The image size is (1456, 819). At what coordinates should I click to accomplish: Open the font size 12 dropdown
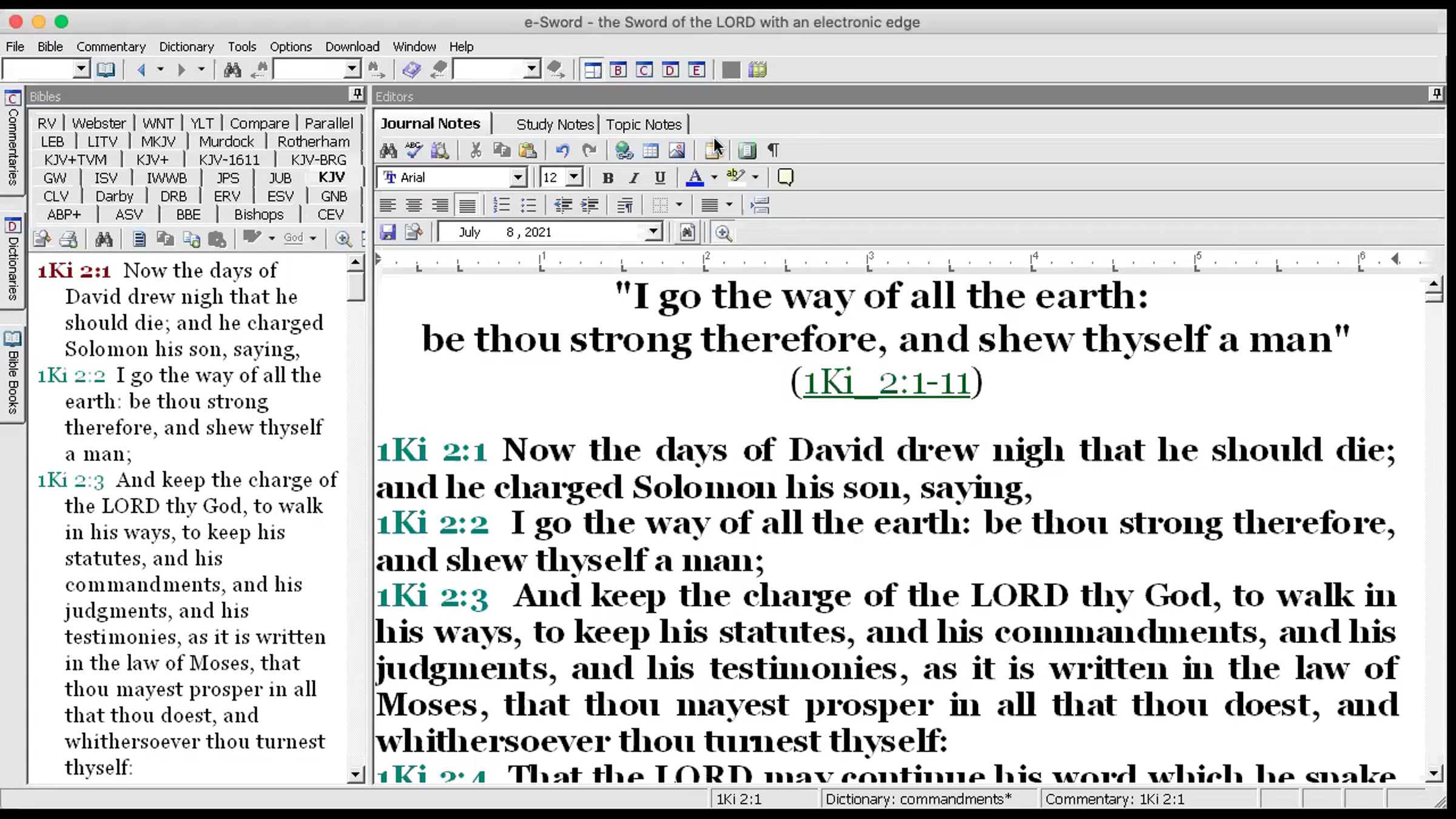pos(574,178)
